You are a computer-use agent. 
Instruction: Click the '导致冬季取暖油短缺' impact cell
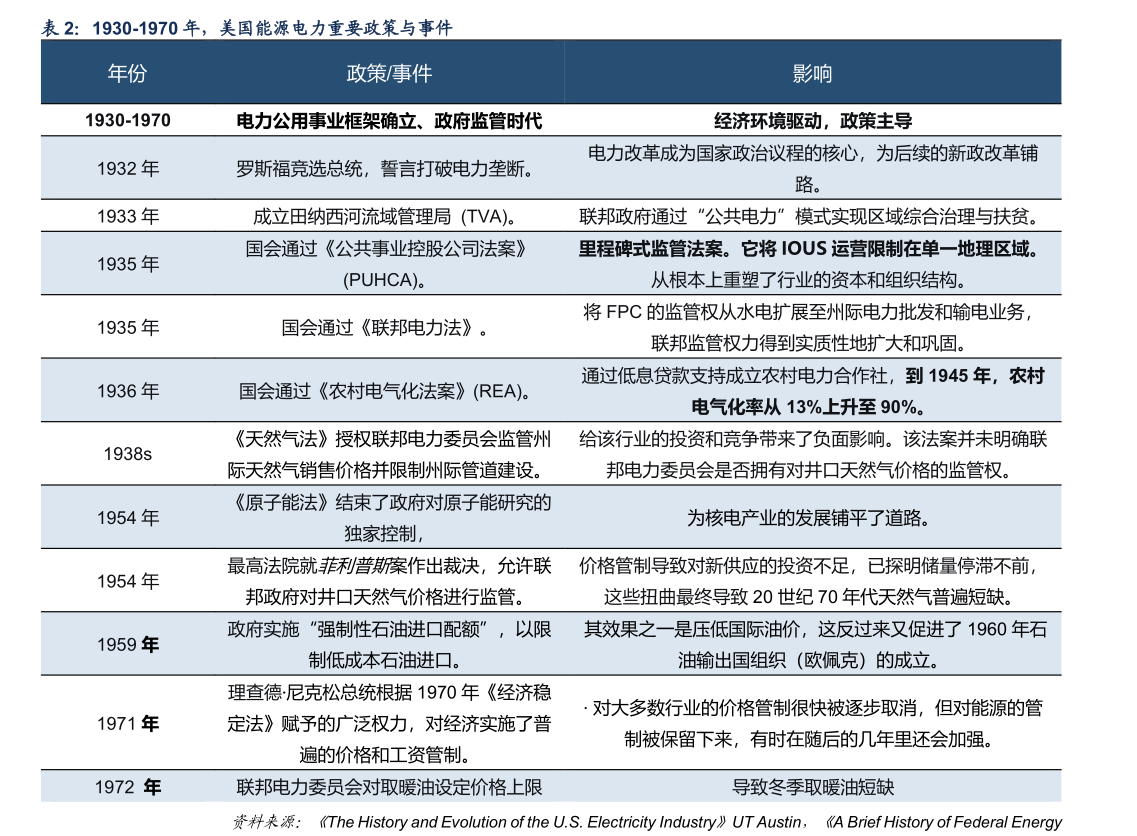pos(812,787)
